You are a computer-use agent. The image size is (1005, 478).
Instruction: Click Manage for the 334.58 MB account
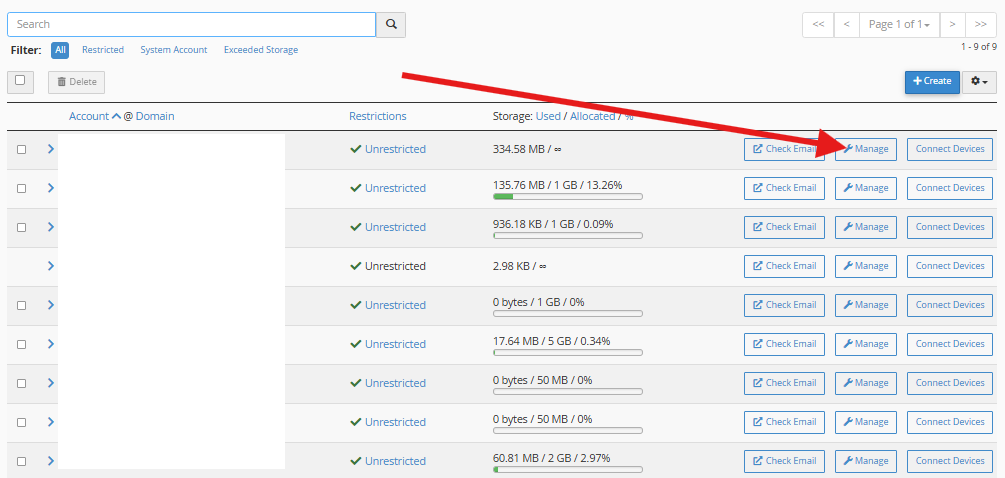coord(866,149)
